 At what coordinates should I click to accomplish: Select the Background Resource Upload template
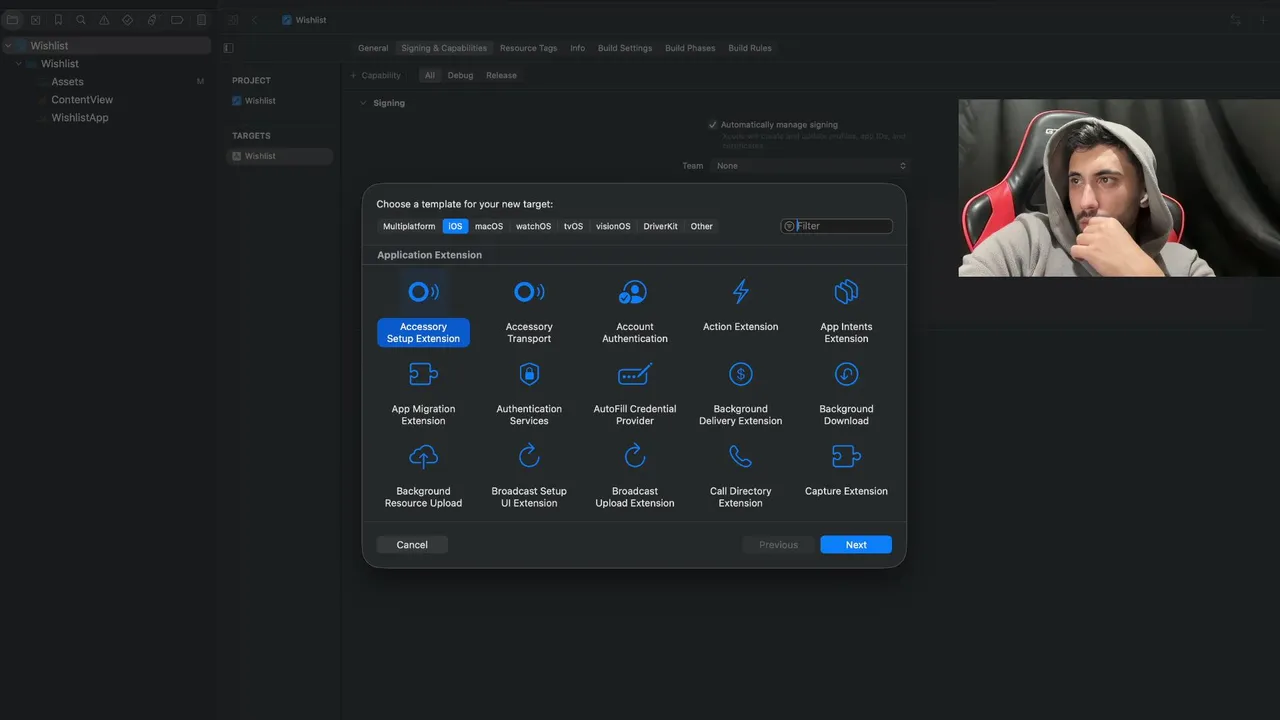tap(423, 475)
